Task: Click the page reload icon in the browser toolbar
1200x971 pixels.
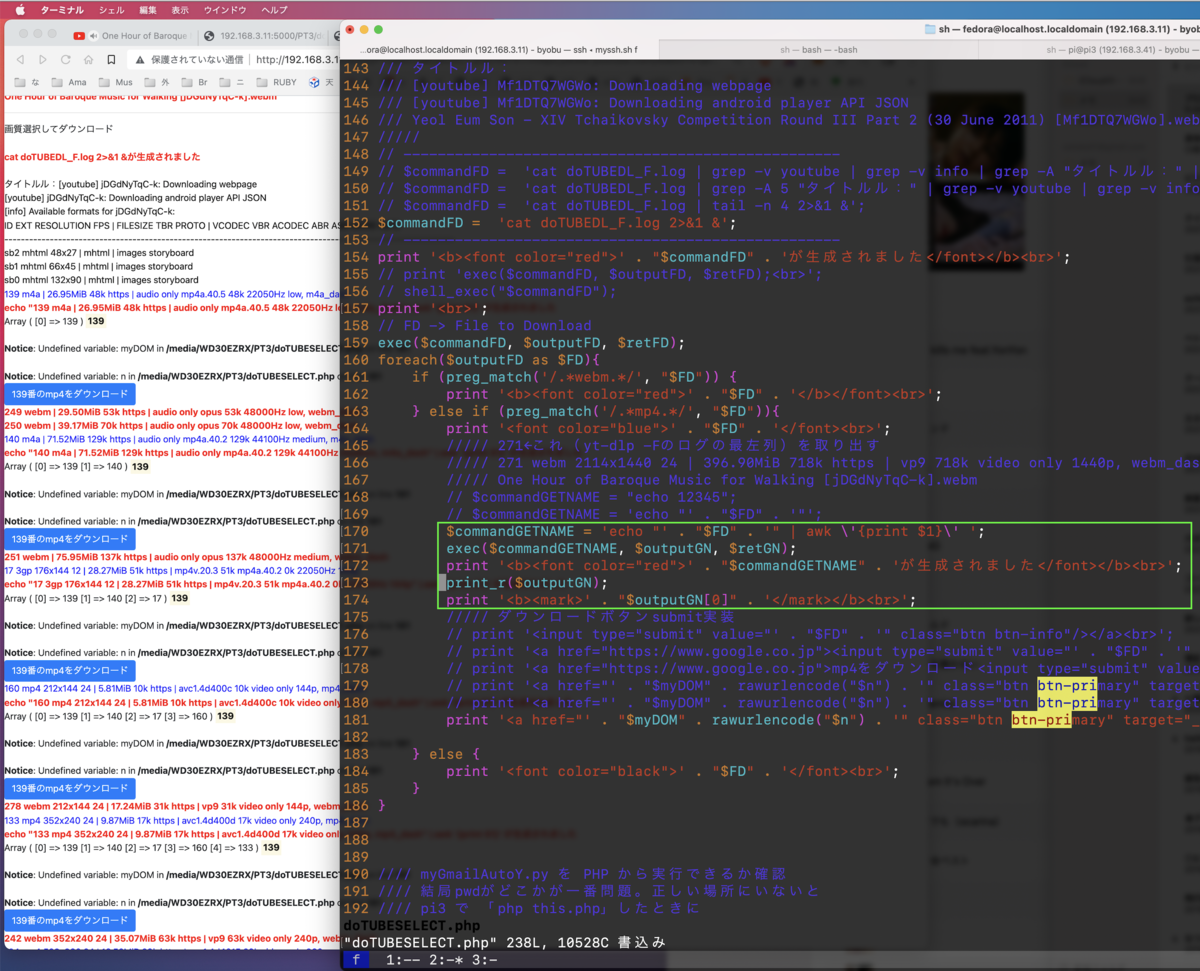Action: (66, 59)
